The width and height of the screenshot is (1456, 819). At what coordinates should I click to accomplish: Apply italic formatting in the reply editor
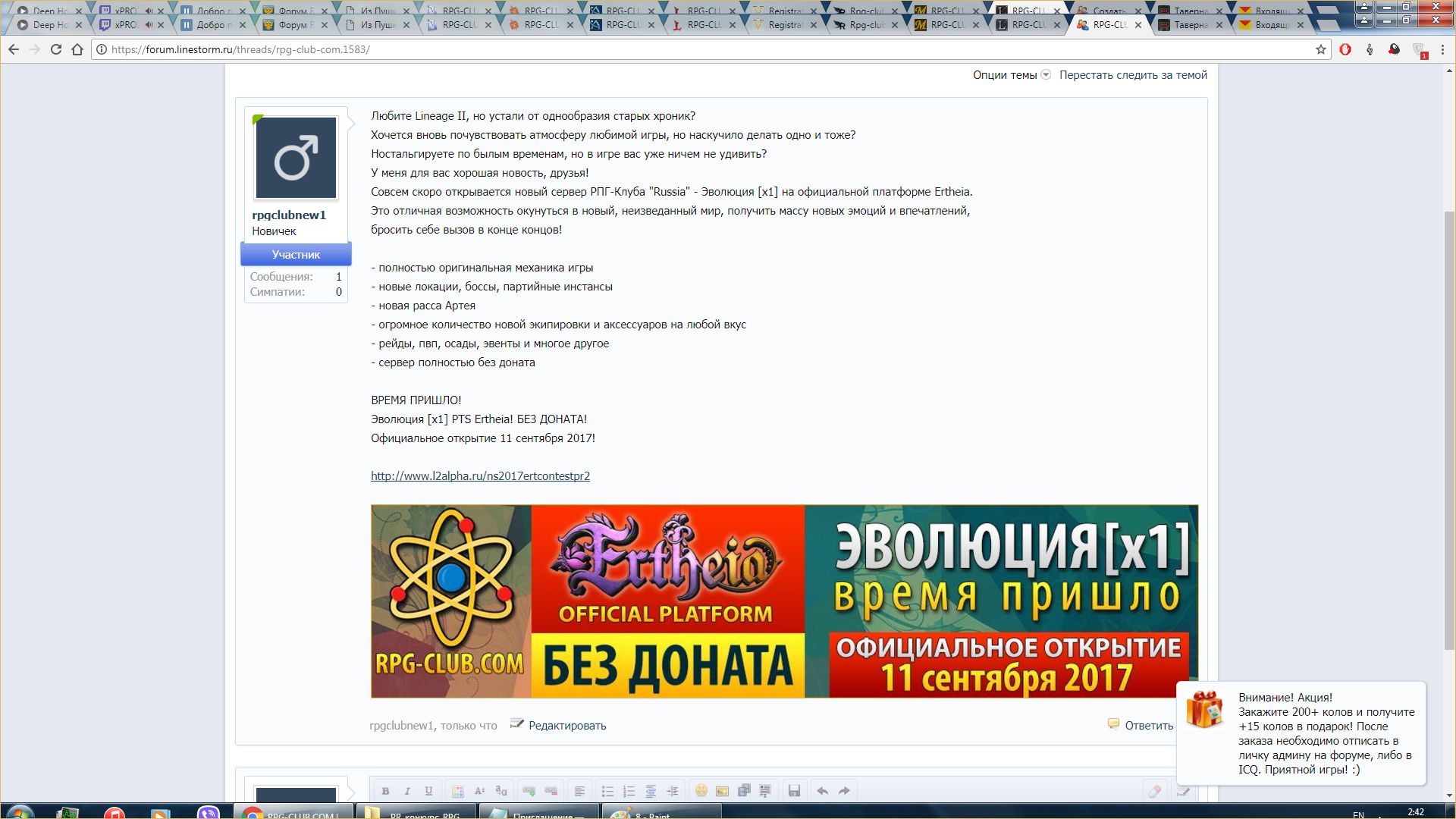click(407, 791)
